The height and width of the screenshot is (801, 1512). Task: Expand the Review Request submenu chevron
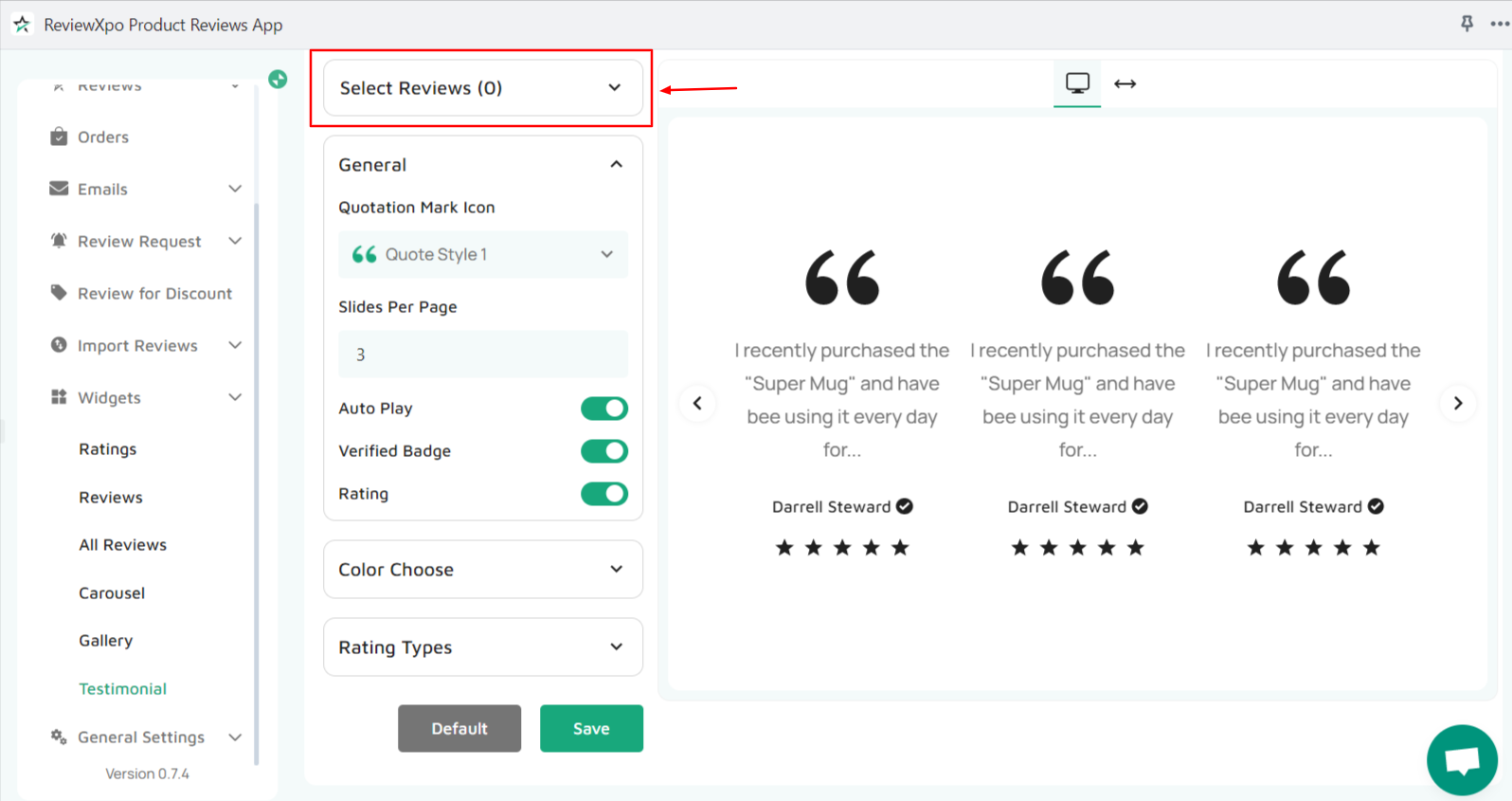tap(235, 241)
